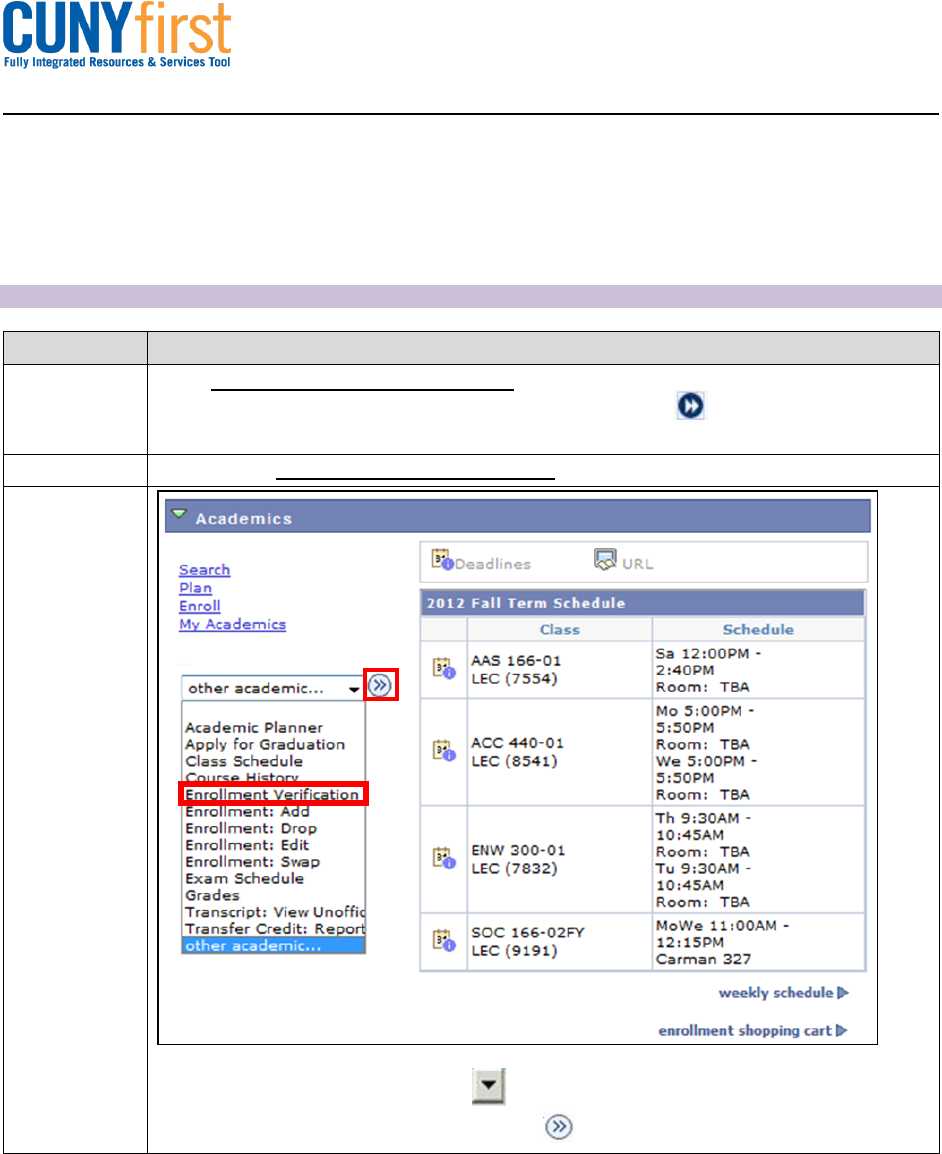This screenshot has width=942, height=1154.
Task: Click the ENW 300-01 class text
Action: pyautogui.click(x=518, y=851)
